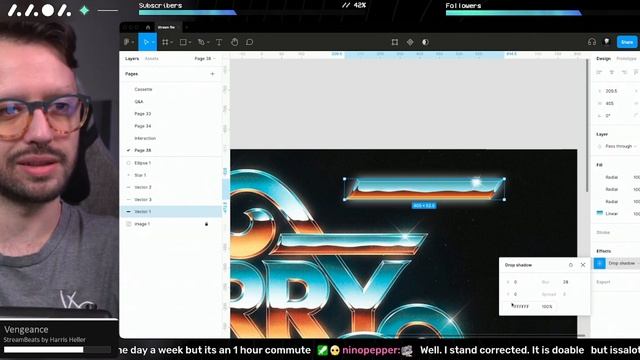Click the lock icon on Image 1 layer
This screenshot has width=640, height=360.
[206, 224]
